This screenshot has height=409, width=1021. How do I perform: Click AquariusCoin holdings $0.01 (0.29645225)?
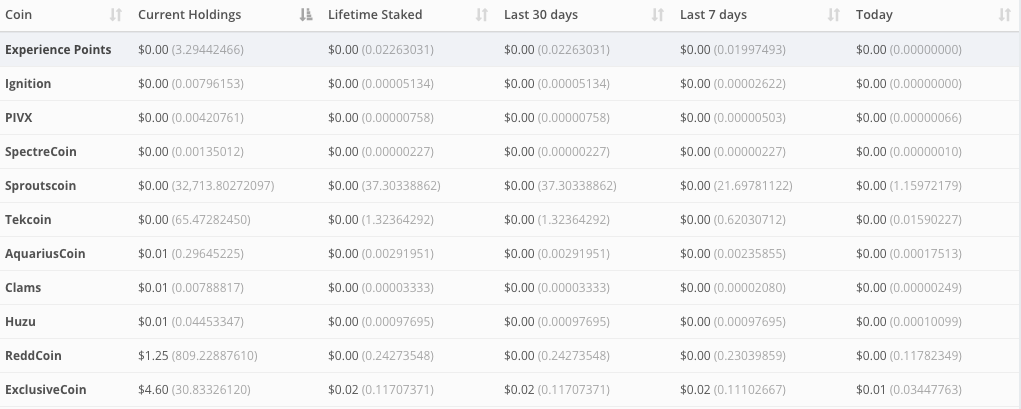coord(191,253)
